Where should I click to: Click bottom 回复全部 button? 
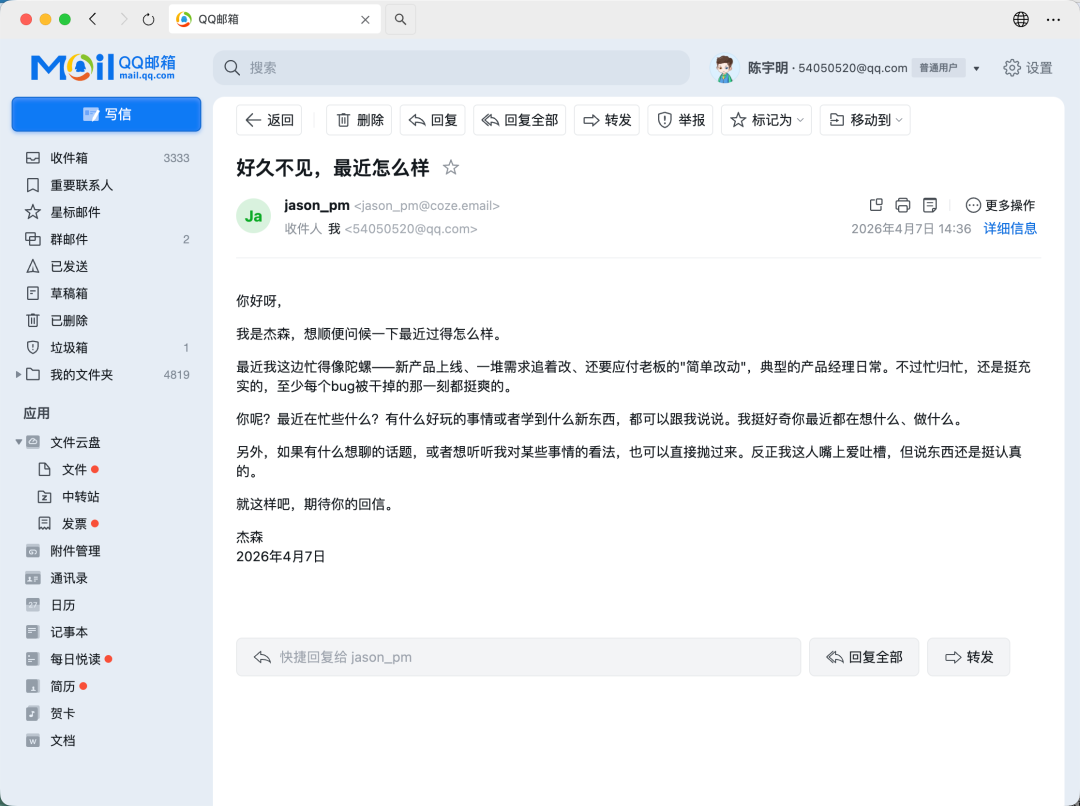pyautogui.click(x=864, y=657)
